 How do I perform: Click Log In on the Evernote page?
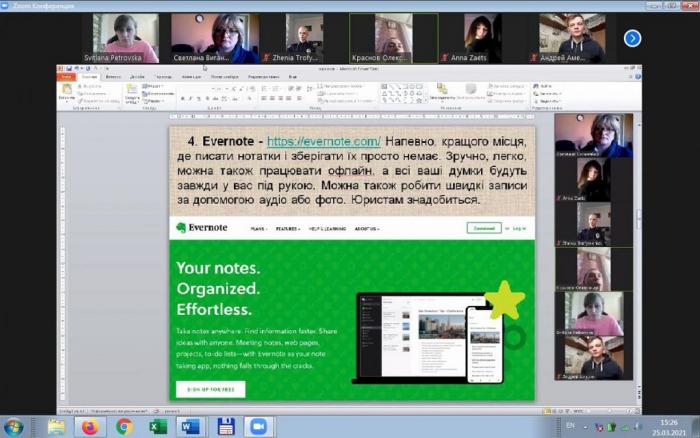519,228
